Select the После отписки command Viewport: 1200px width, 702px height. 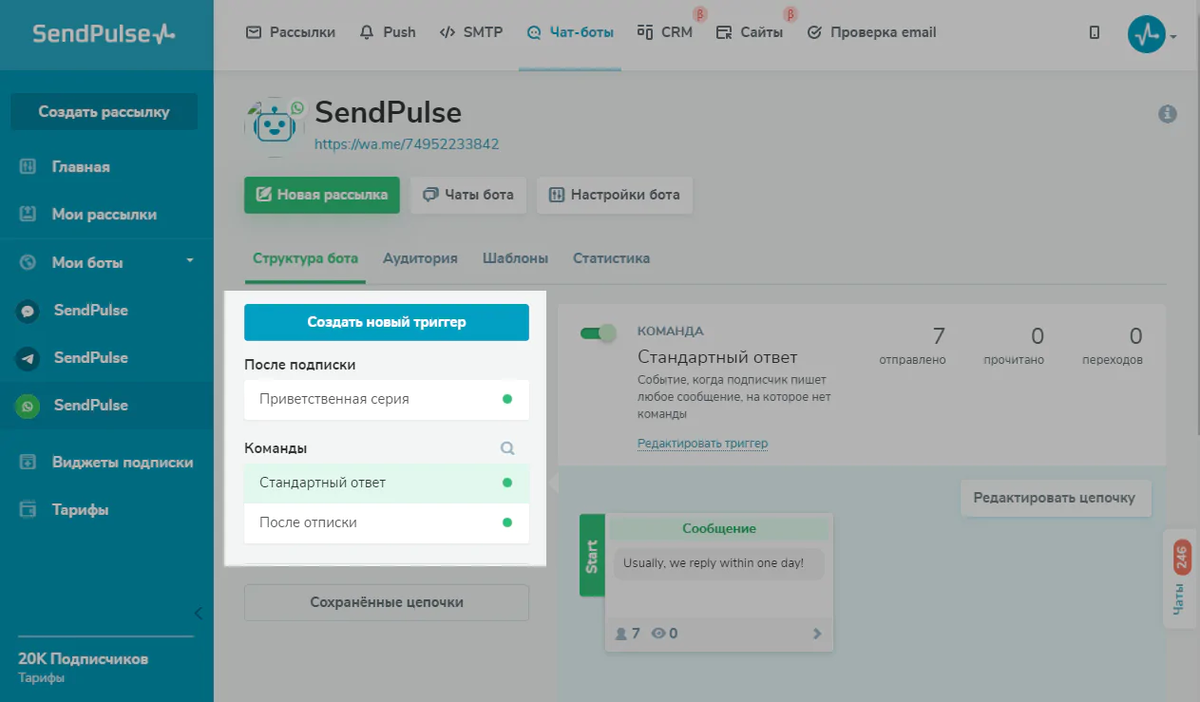pyautogui.click(x=386, y=523)
